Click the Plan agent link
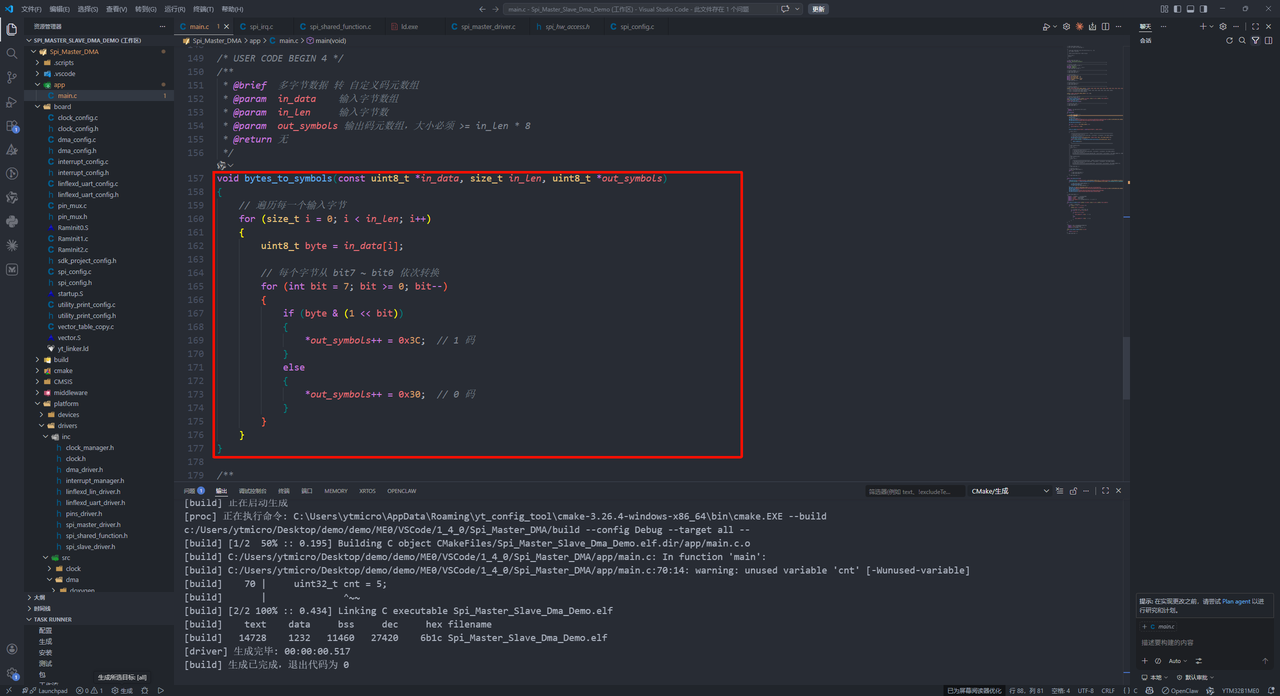This screenshot has height=696, width=1280. 1235,601
